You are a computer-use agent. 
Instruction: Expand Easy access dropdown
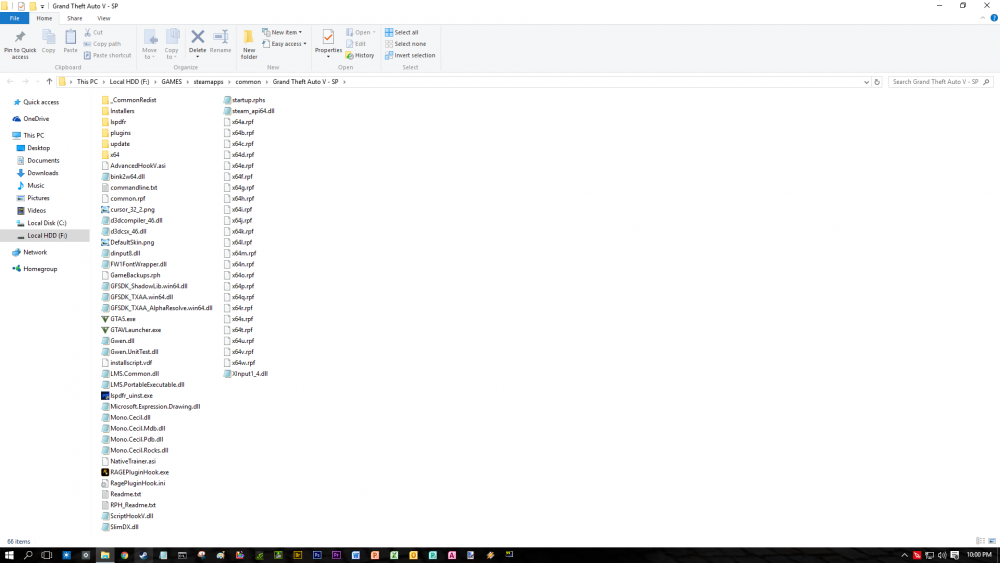point(284,44)
